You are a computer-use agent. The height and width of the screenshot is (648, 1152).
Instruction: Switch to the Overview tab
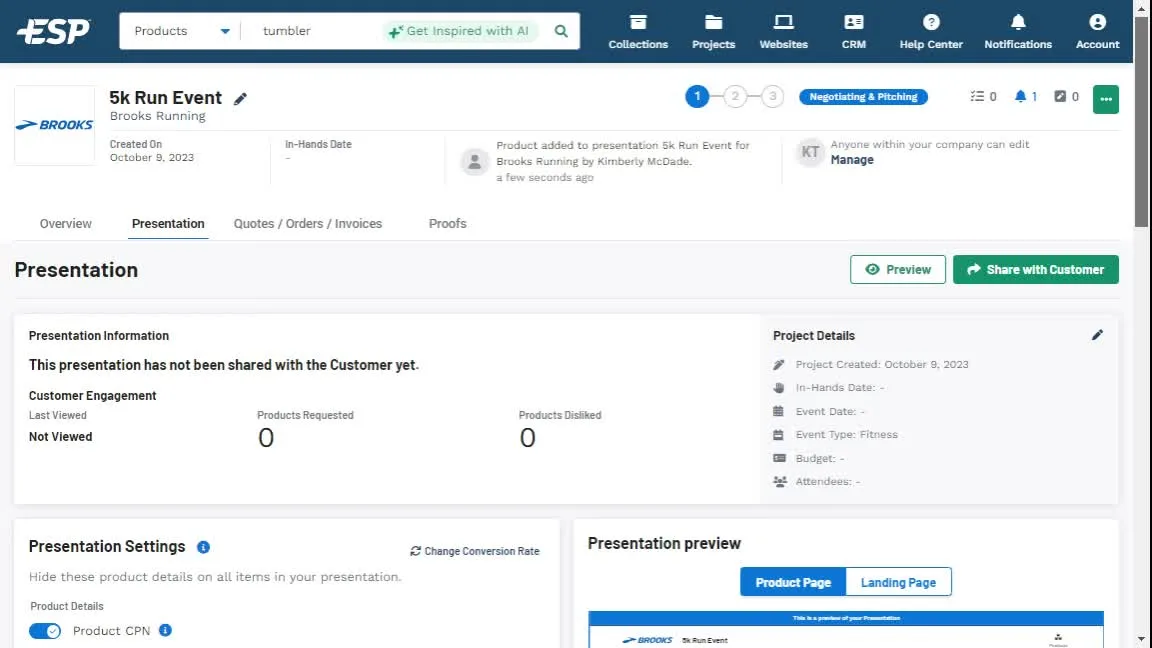coord(65,223)
